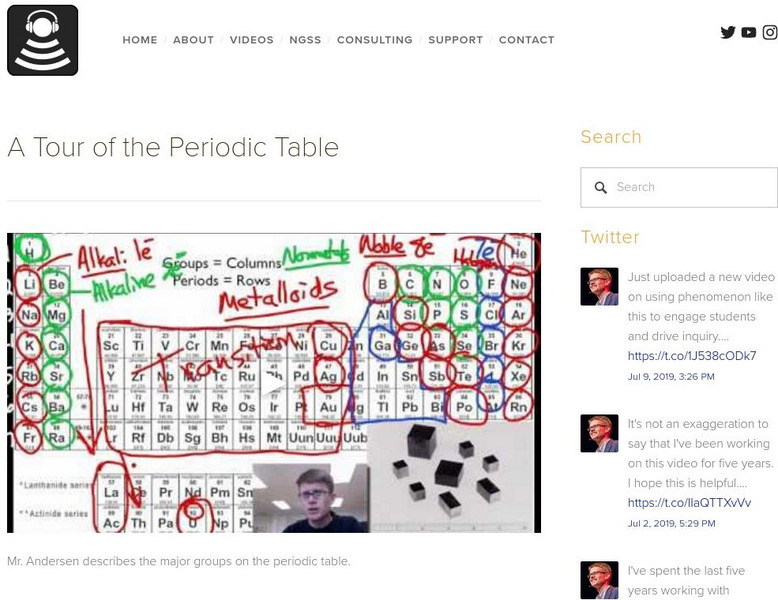Click the headphones site logo
The height and width of the screenshot is (600, 778).
click(42, 40)
